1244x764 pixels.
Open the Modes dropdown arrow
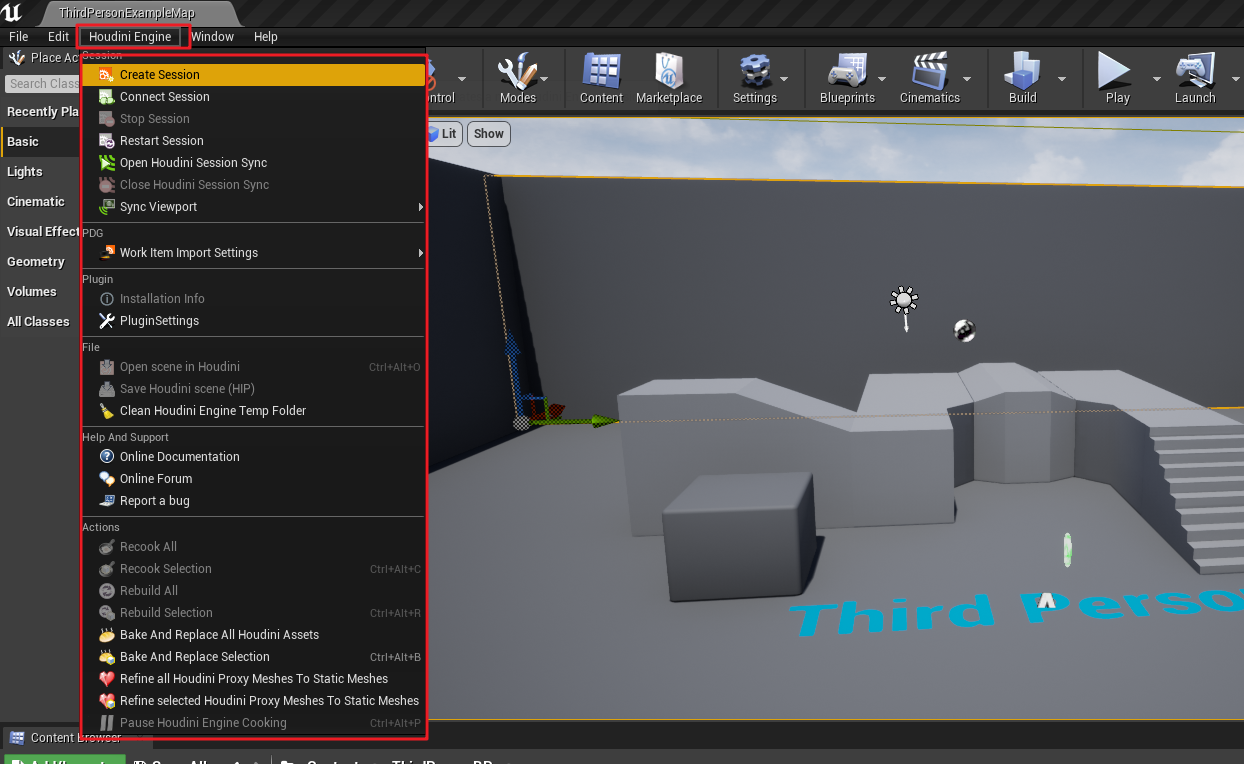tap(546, 78)
